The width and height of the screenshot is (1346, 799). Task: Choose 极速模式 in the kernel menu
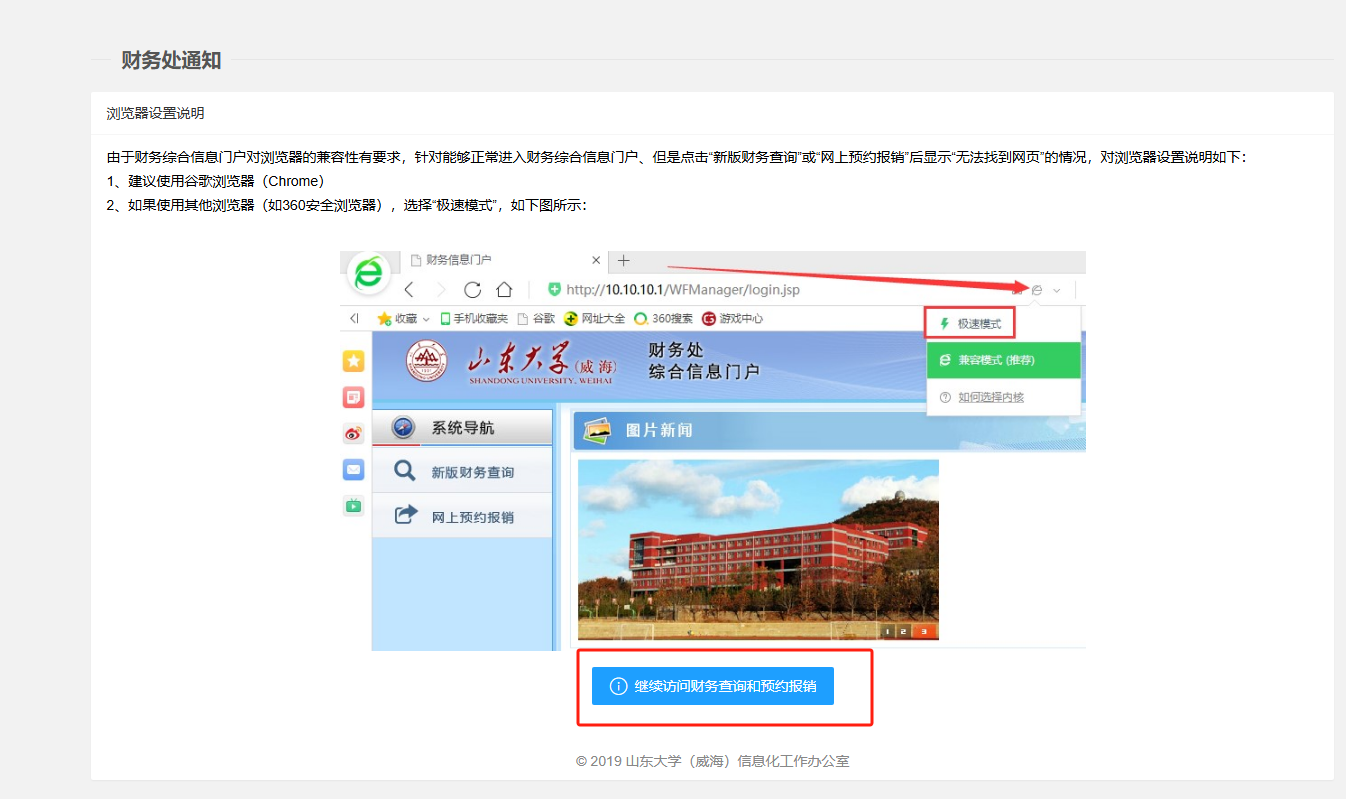pyautogui.click(x=970, y=323)
